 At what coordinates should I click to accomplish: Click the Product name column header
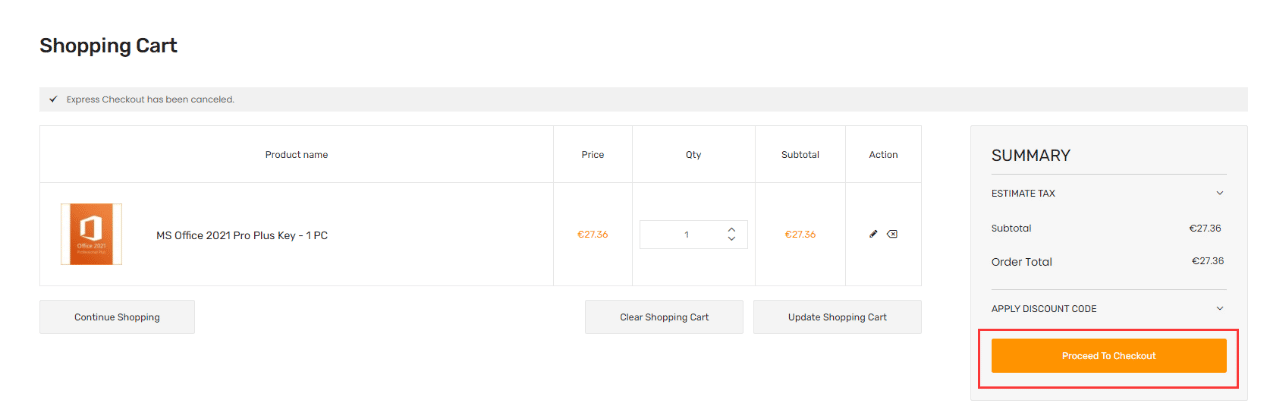296,155
